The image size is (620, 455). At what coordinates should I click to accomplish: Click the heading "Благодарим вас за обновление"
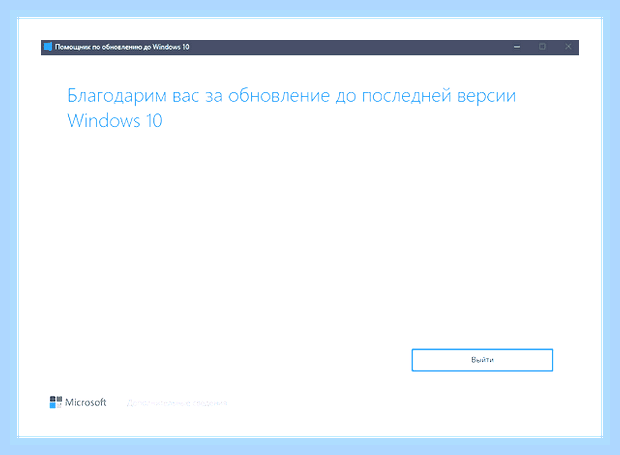(x=198, y=96)
